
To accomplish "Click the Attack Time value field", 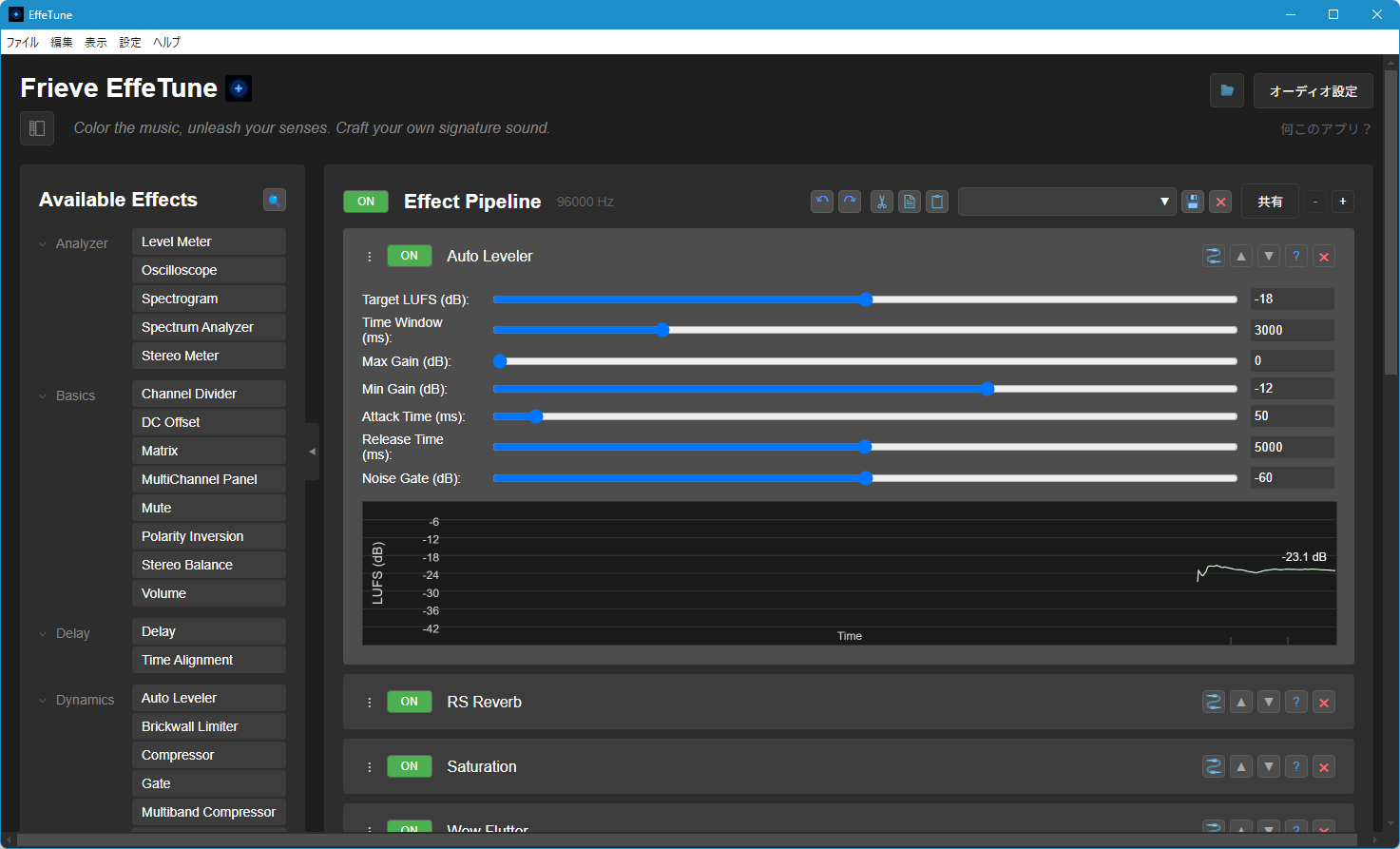I will (x=1293, y=415).
